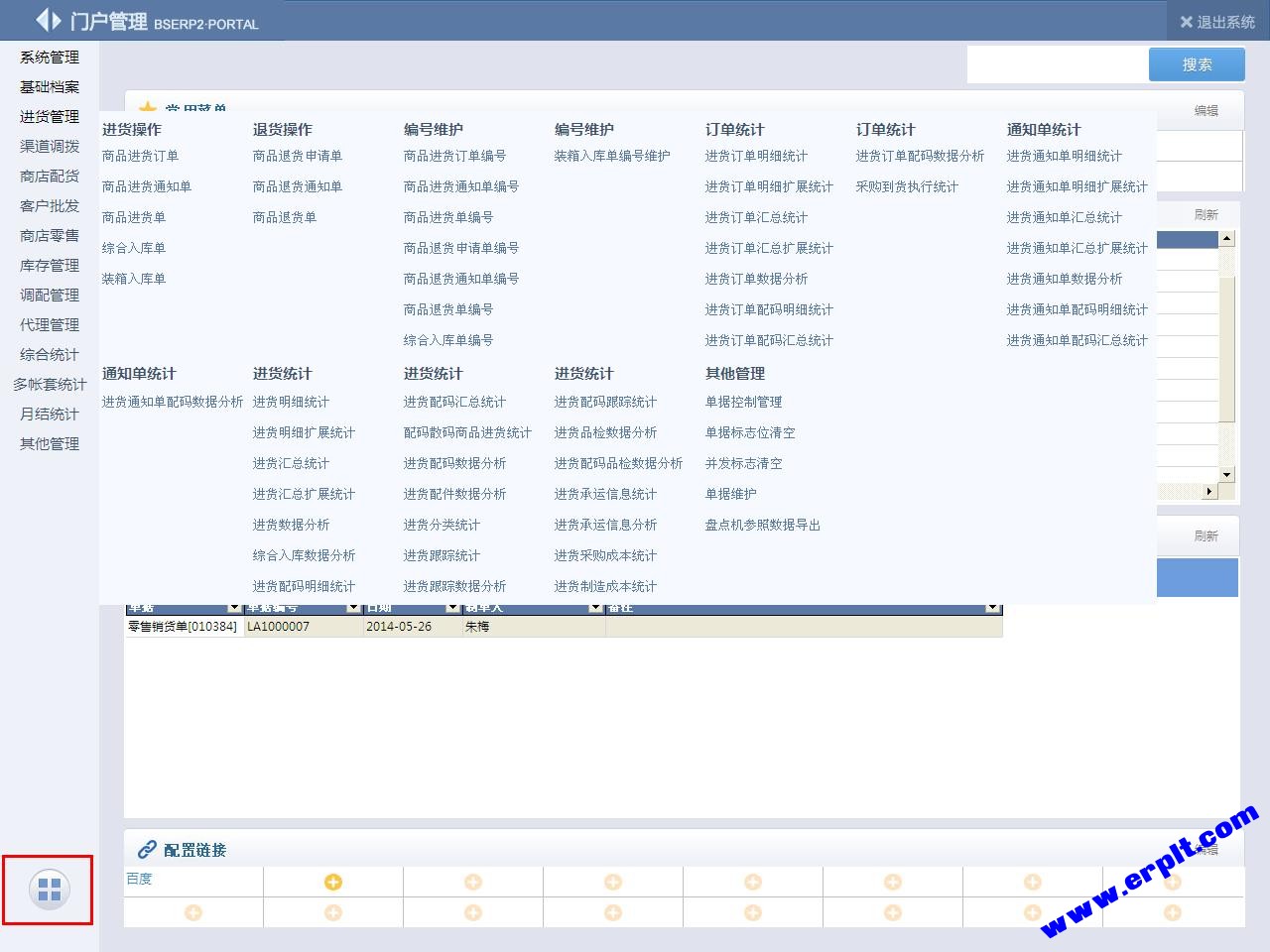Open 渠道调拨 in the sidebar

pyautogui.click(x=50, y=147)
